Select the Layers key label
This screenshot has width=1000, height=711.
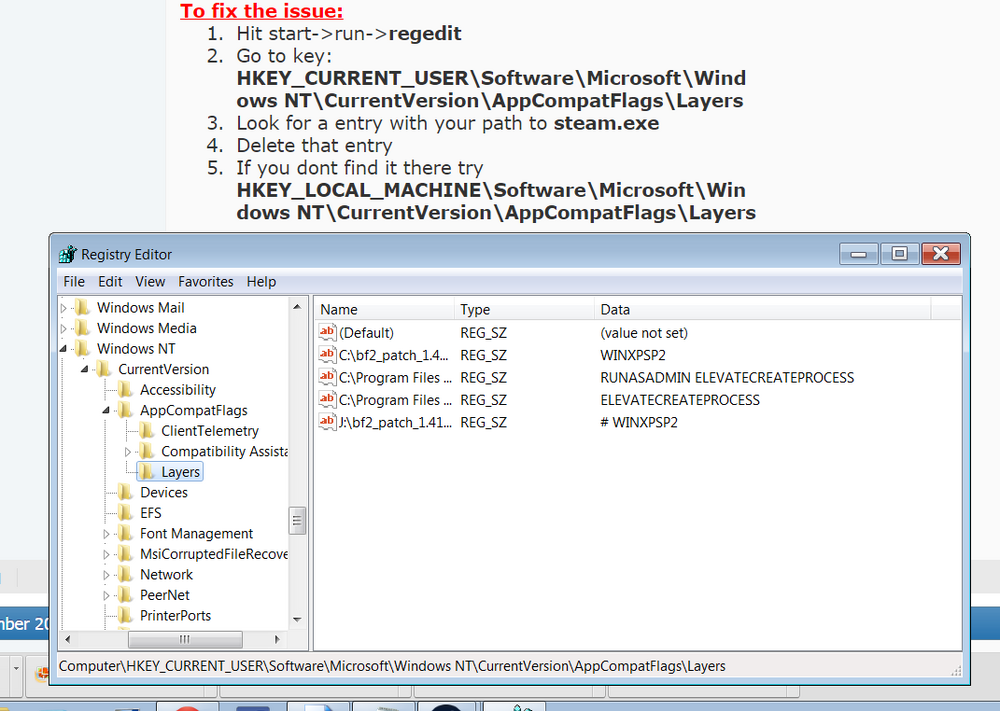pyautogui.click(x=180, y=472)
